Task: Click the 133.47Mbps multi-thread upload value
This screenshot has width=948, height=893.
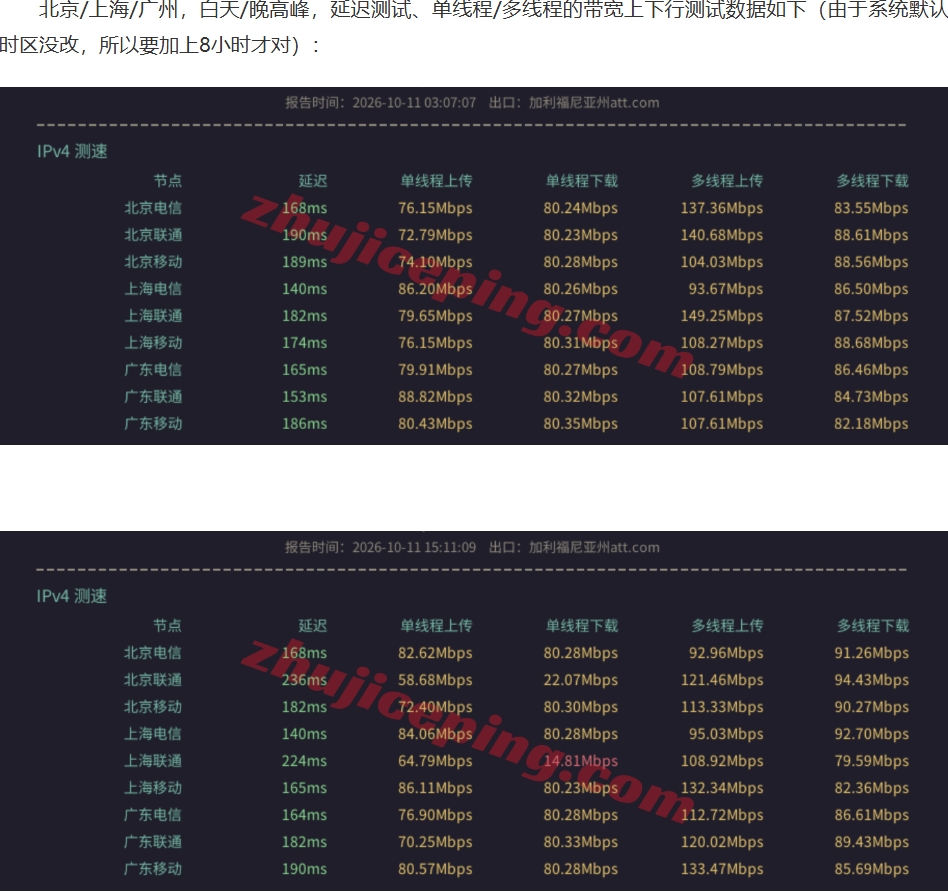Action: pos(722,869)
